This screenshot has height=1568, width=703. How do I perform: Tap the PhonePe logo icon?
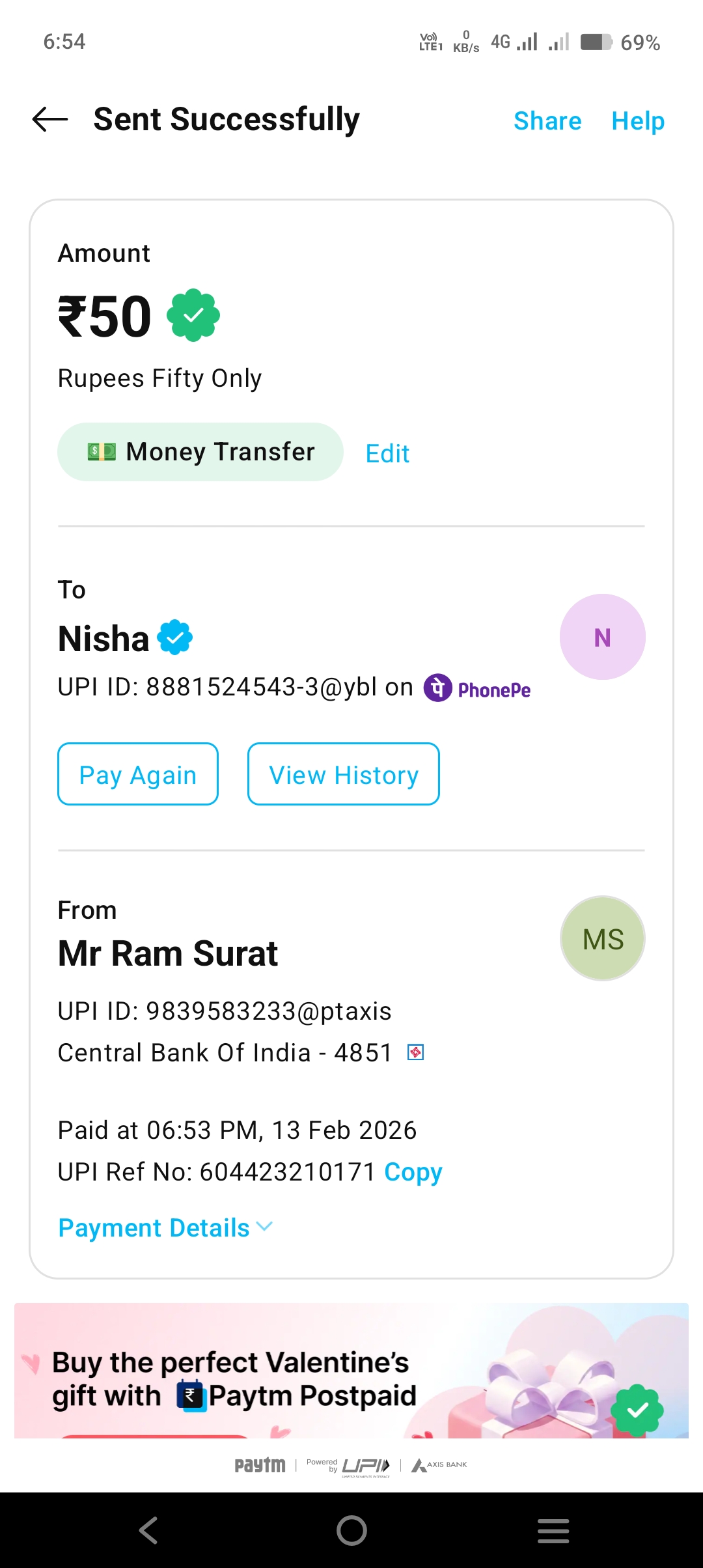(438, 688)
